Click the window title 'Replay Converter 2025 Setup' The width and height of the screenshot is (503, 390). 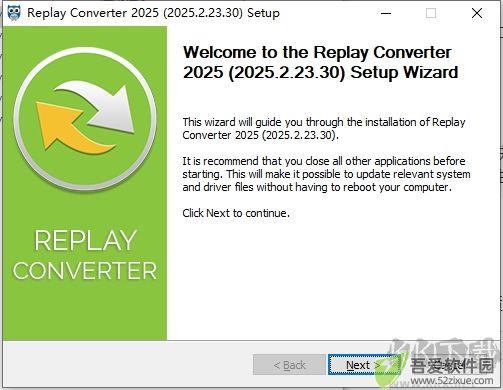click(x=153, y=13)
